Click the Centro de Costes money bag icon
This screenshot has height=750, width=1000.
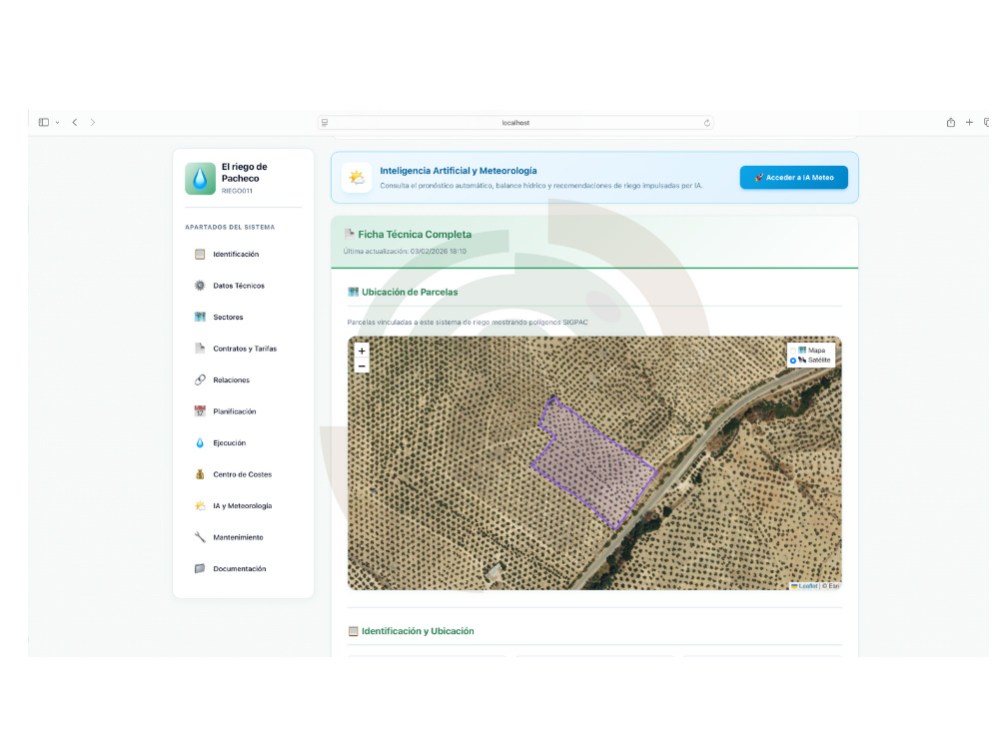point(200,474)
